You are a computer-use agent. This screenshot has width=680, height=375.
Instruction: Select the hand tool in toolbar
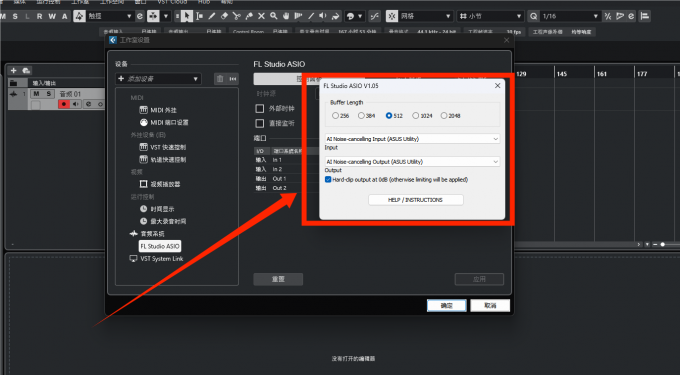286,16
